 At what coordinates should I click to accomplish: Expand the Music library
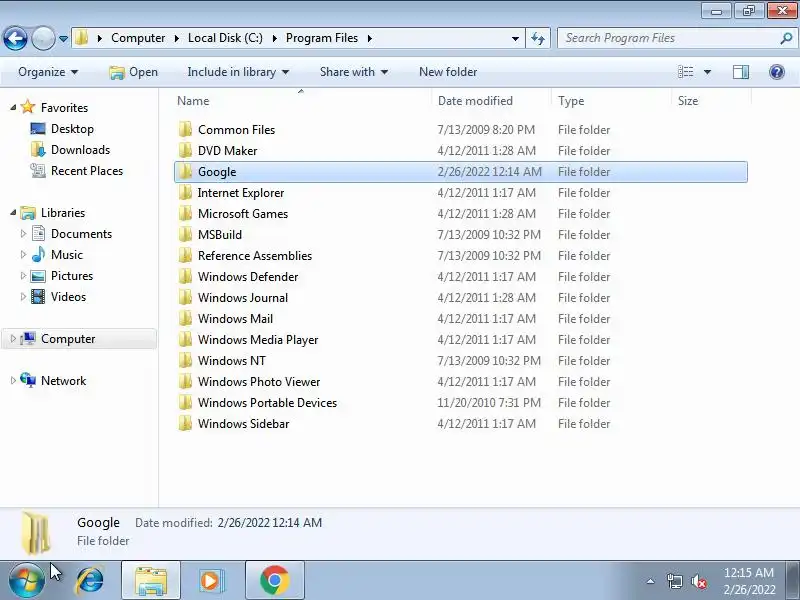[23, 255]
